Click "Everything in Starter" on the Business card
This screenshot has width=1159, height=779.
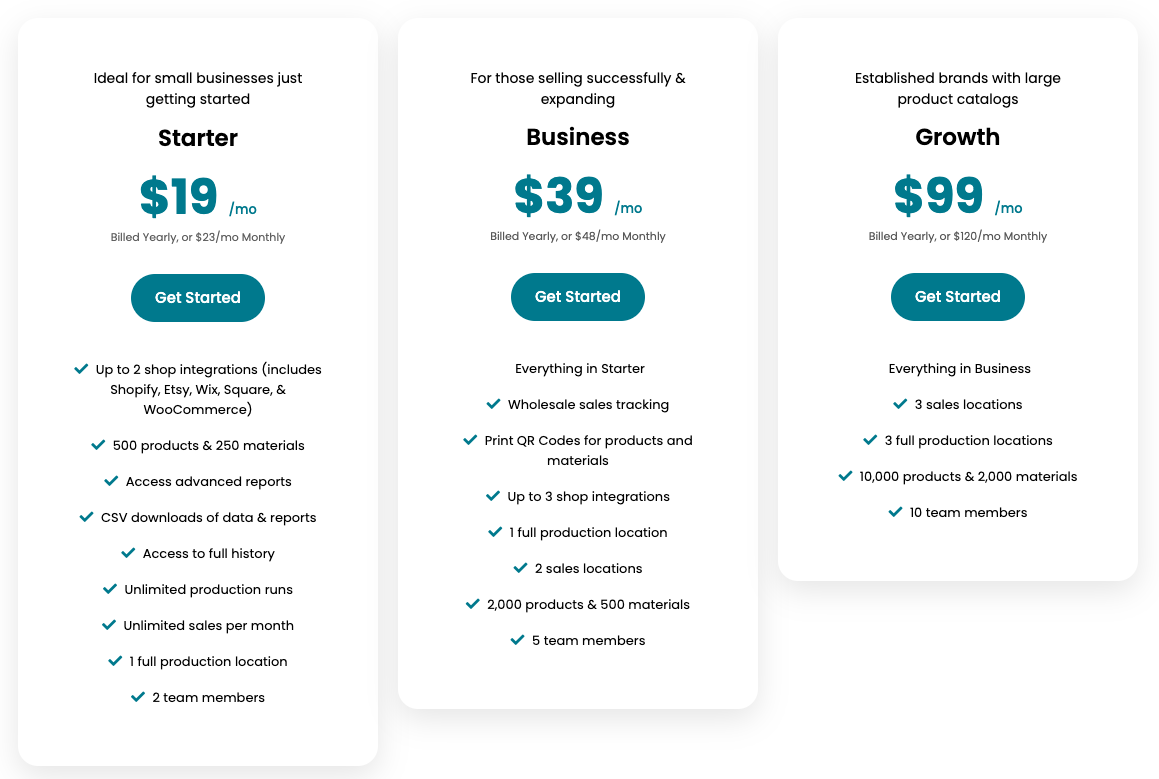(578, 368)
